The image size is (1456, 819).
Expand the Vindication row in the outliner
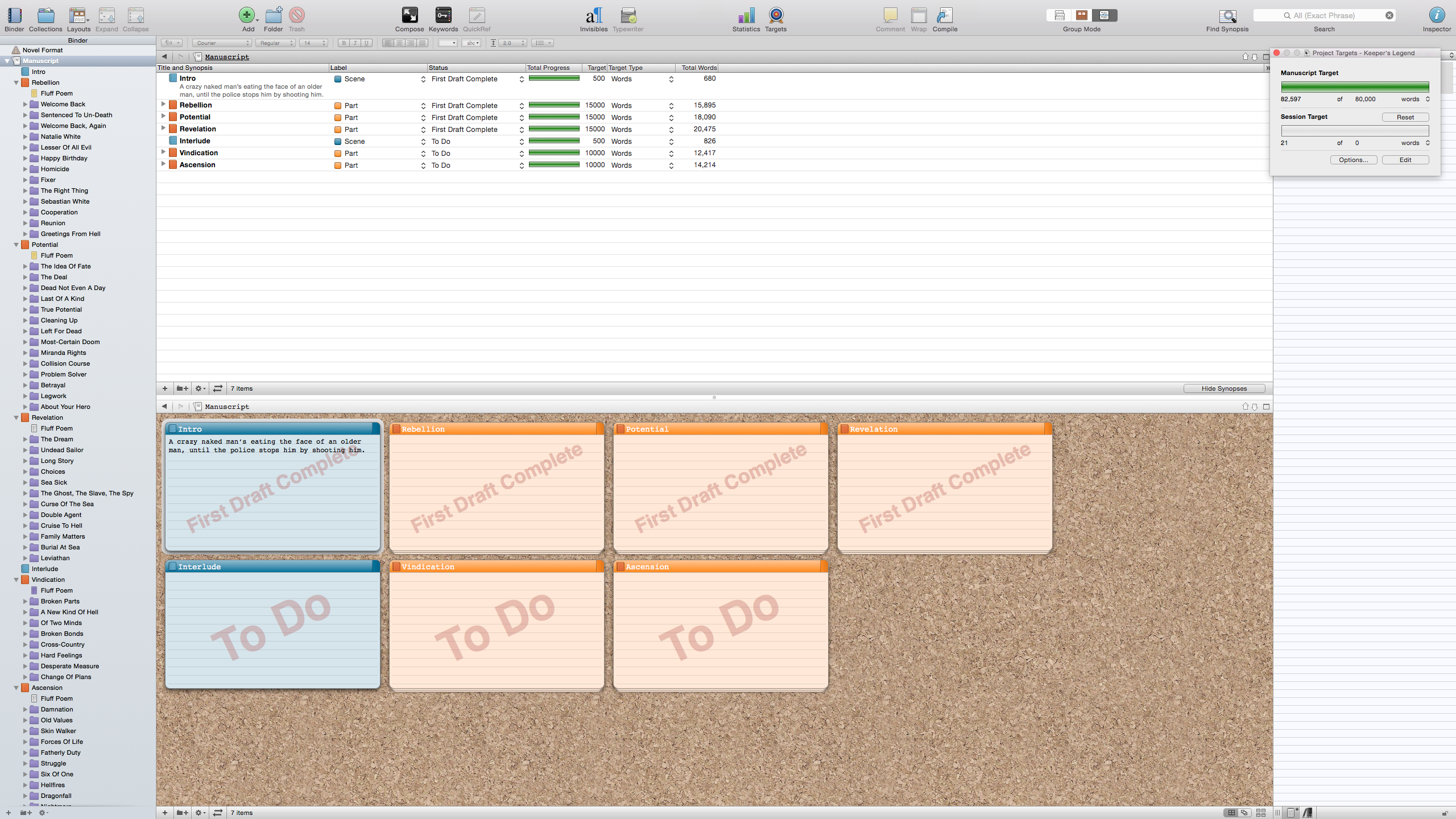[x=163, y=152]
